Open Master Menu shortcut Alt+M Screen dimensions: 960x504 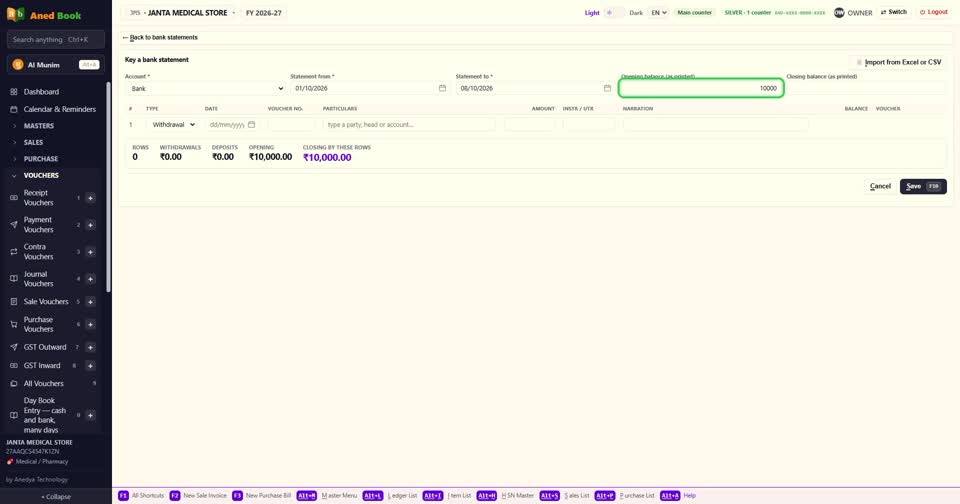coord(327,495)
